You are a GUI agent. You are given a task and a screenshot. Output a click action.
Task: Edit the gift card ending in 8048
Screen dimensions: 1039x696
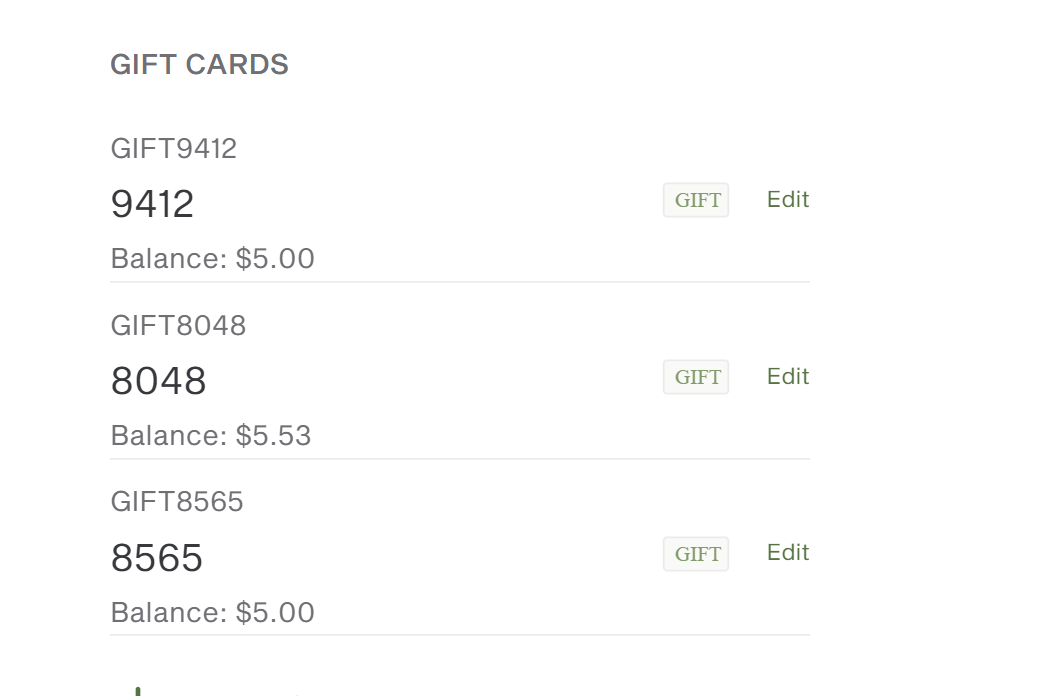(788, 376)
